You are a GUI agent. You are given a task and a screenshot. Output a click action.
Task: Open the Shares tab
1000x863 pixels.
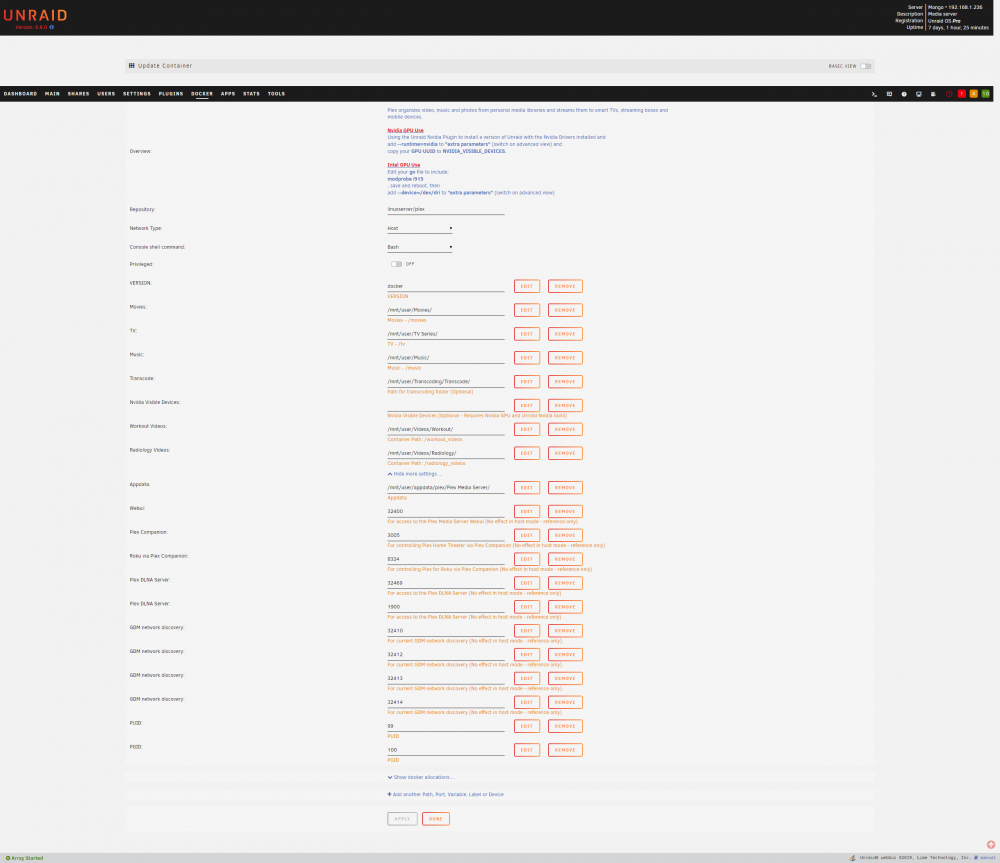point(78,94)
